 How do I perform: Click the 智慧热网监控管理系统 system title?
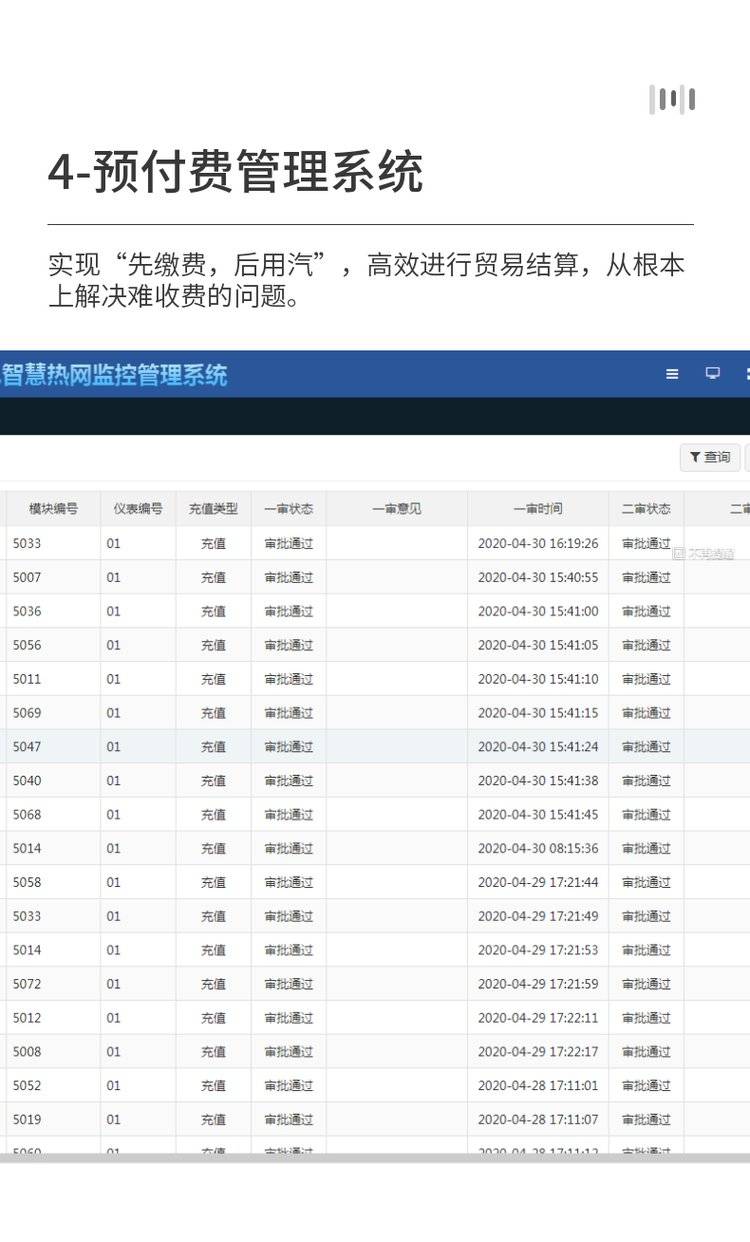click(x=114, y=375)
